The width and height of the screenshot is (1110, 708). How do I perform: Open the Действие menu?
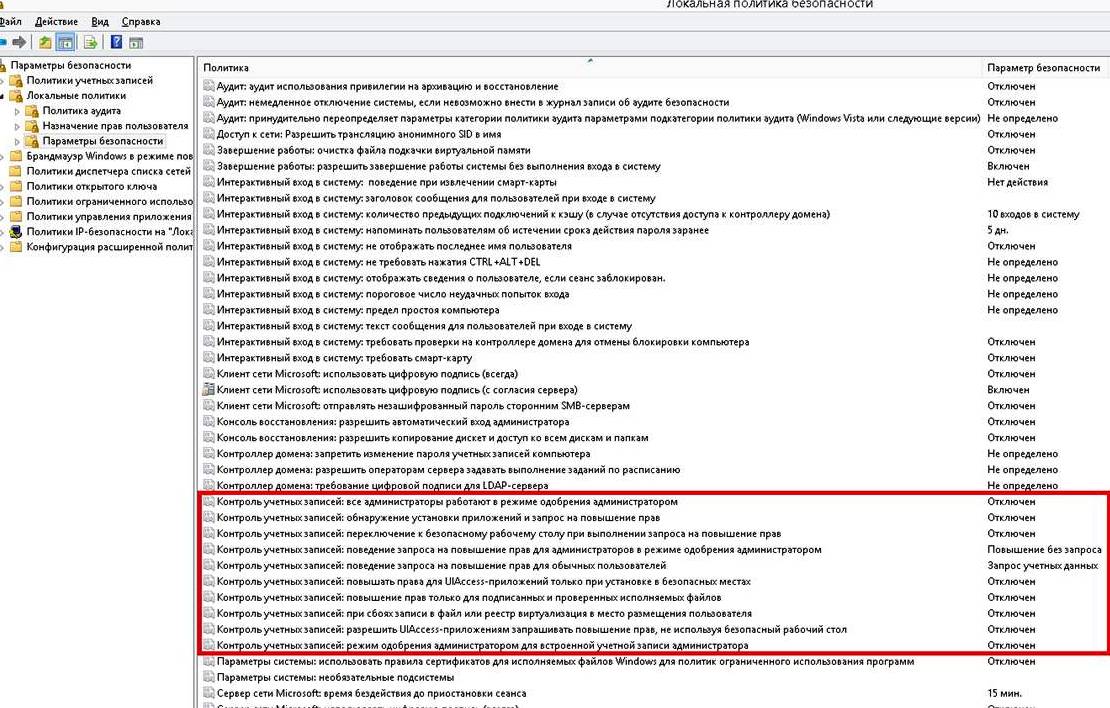point(56,21)
